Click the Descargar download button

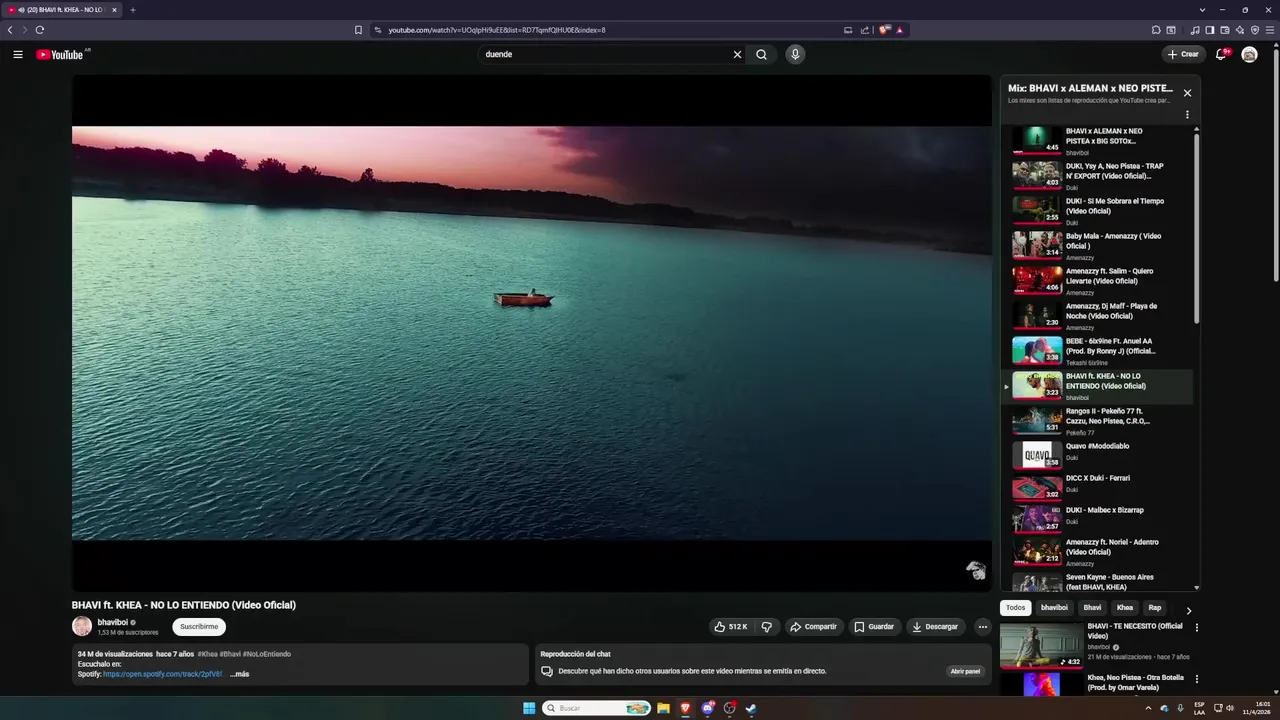point(935,627)
